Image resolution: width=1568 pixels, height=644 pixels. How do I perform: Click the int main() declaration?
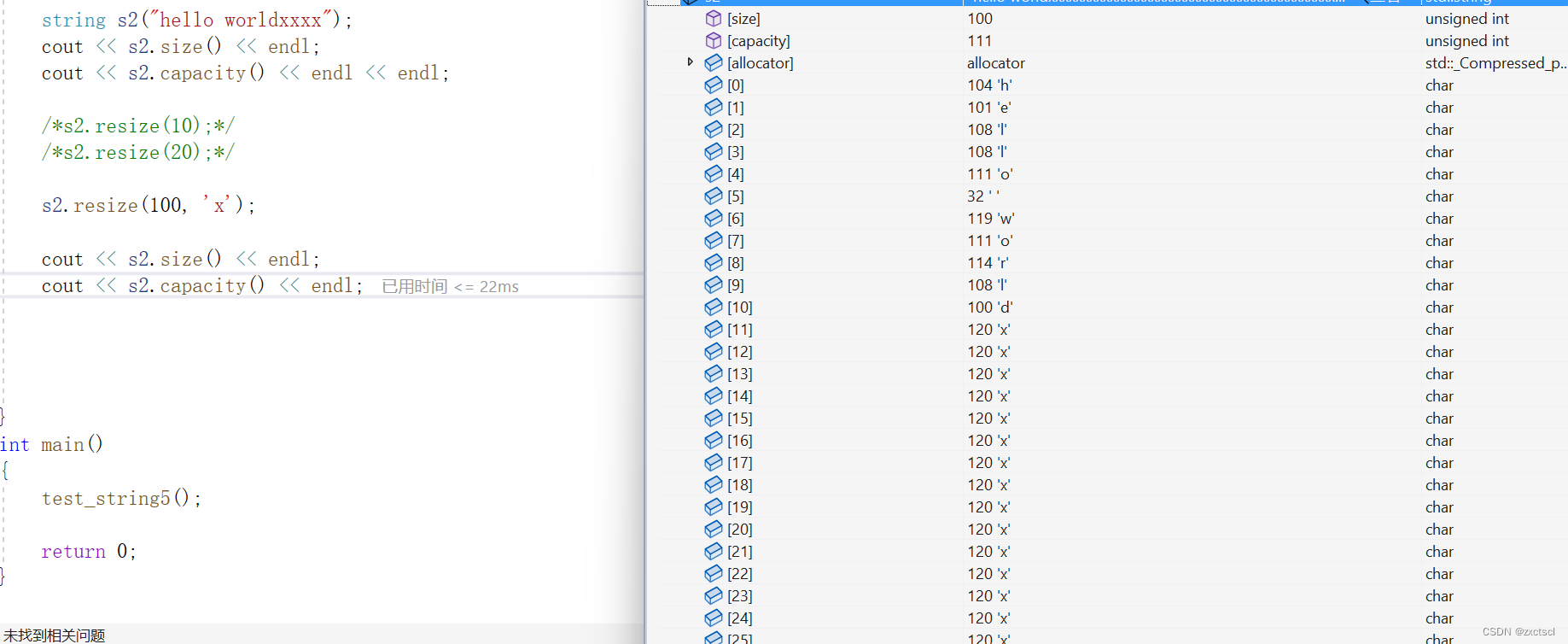click(x=51, y=444)
